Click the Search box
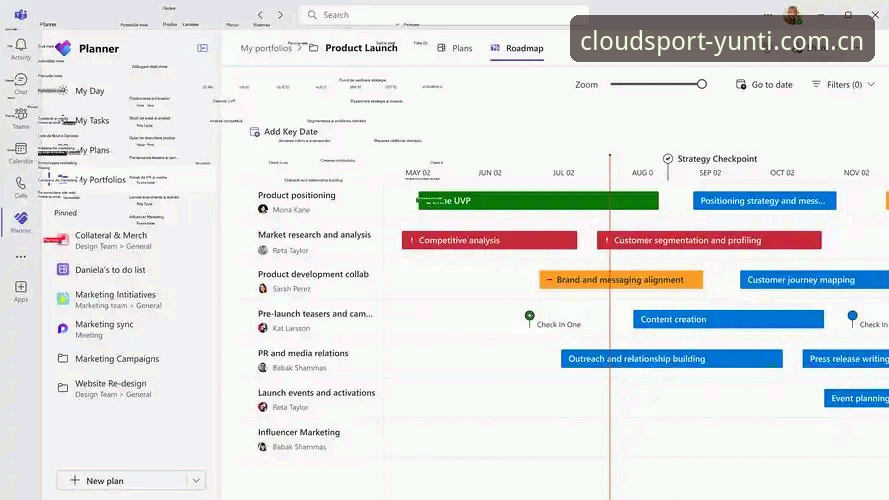 click(444, 15)
